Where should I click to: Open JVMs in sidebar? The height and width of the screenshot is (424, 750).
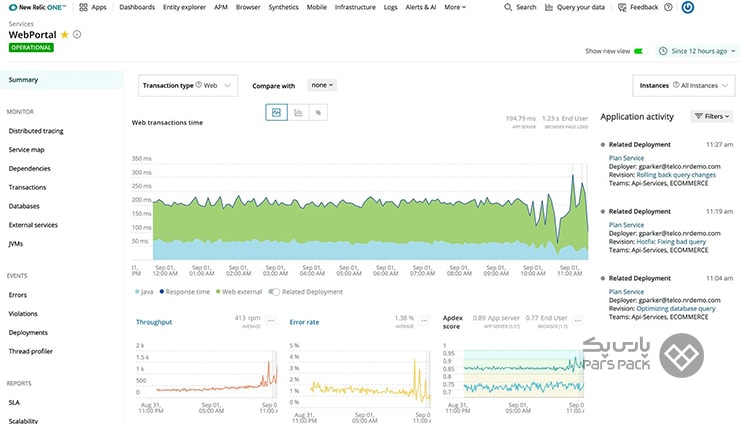(x=15, y=244)
